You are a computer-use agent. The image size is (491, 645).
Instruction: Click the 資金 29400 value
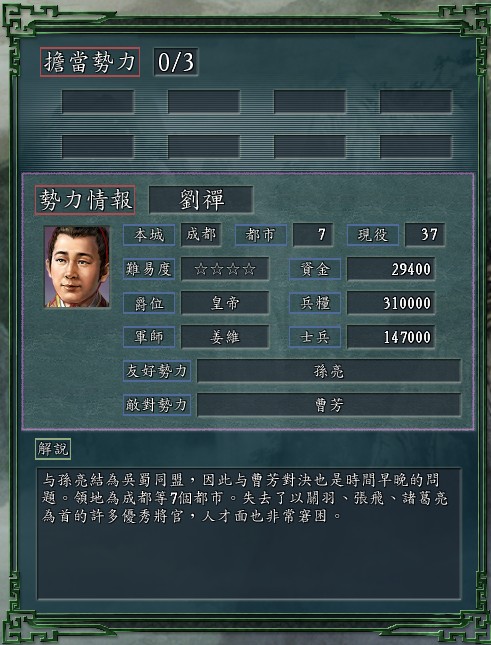[x=391, y=269]
